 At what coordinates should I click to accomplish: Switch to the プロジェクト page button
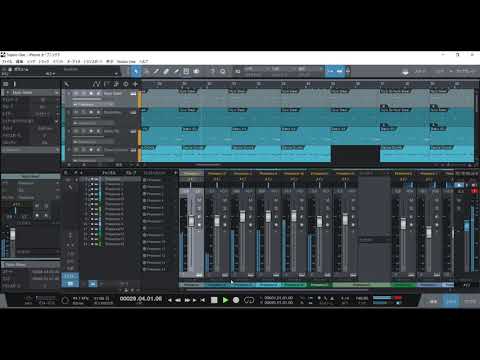click(465, 71)
